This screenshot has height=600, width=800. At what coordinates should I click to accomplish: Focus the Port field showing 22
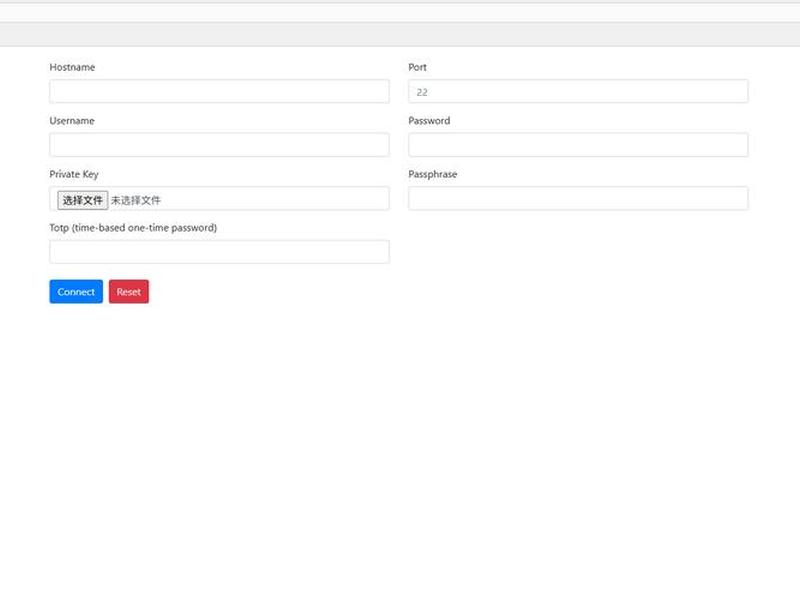pos(578,91)
